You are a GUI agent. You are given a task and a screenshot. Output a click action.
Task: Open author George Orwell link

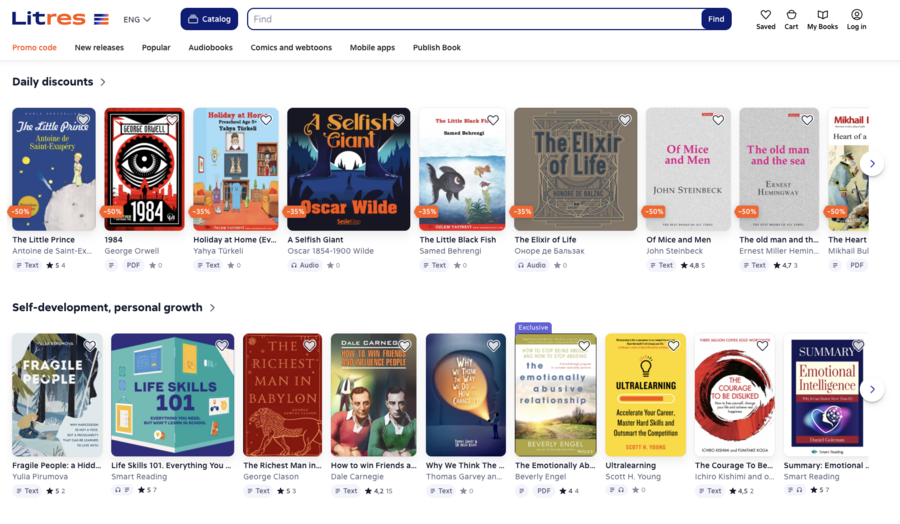(x=131, y=251)
